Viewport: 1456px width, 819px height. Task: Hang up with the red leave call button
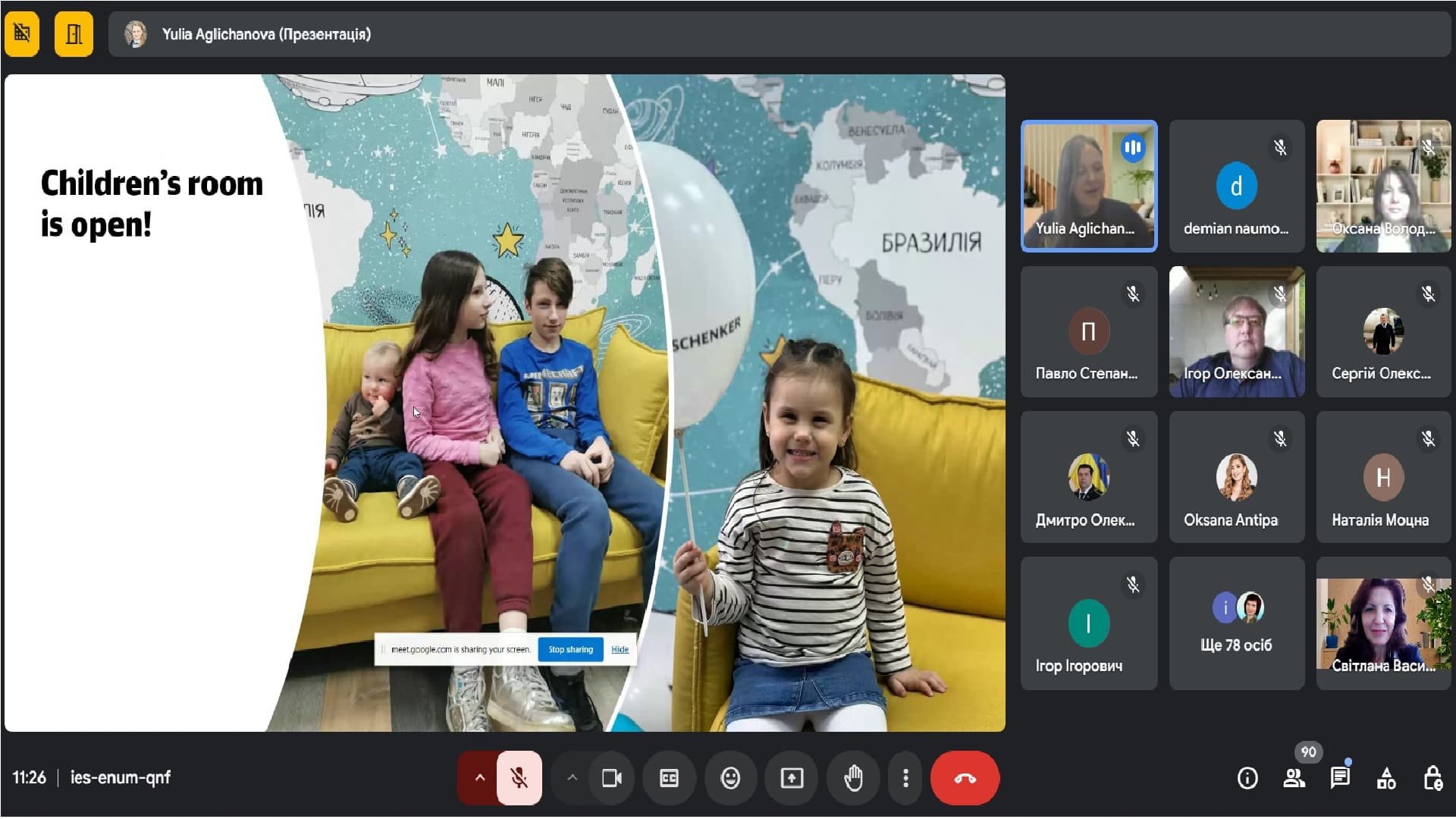[965, 778]
